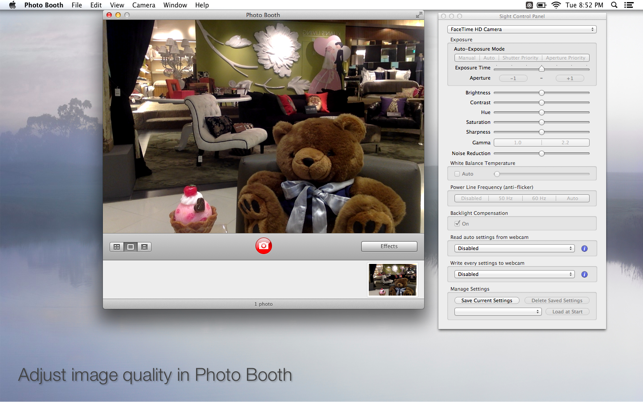Adjust the Brightness slider
The width and height of the screenshot is (643, 402).
tap(541, 93)
